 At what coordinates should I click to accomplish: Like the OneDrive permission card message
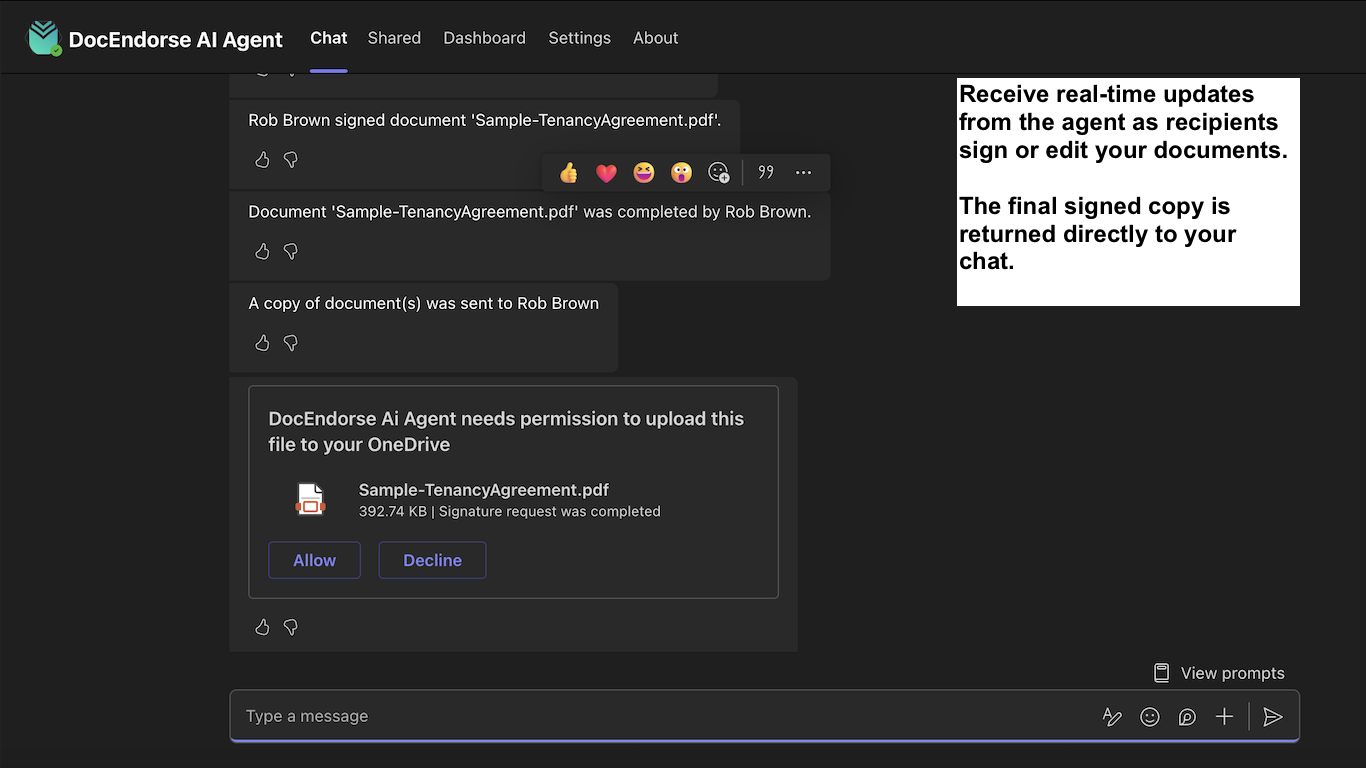pos(262,627)
